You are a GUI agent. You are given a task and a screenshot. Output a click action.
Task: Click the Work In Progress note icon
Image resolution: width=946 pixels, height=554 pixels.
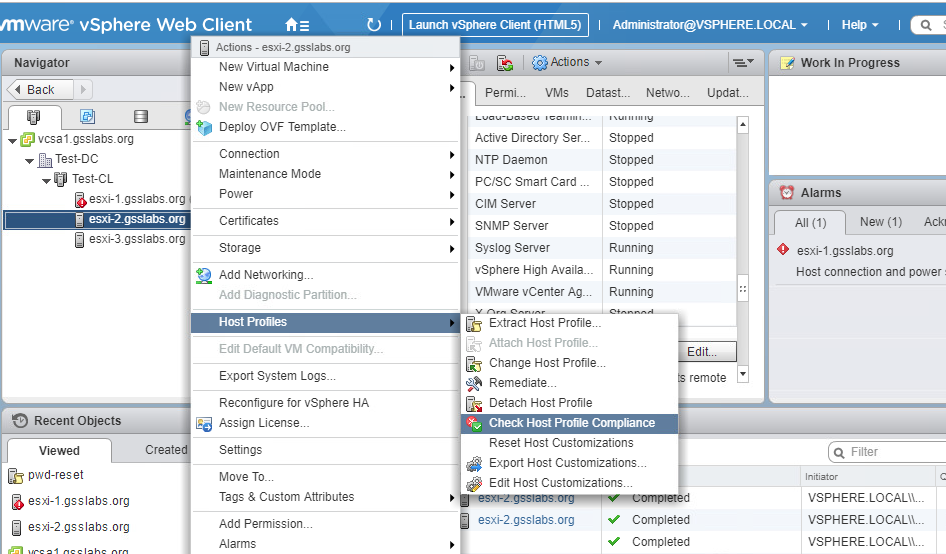click(x=787, y=63)
